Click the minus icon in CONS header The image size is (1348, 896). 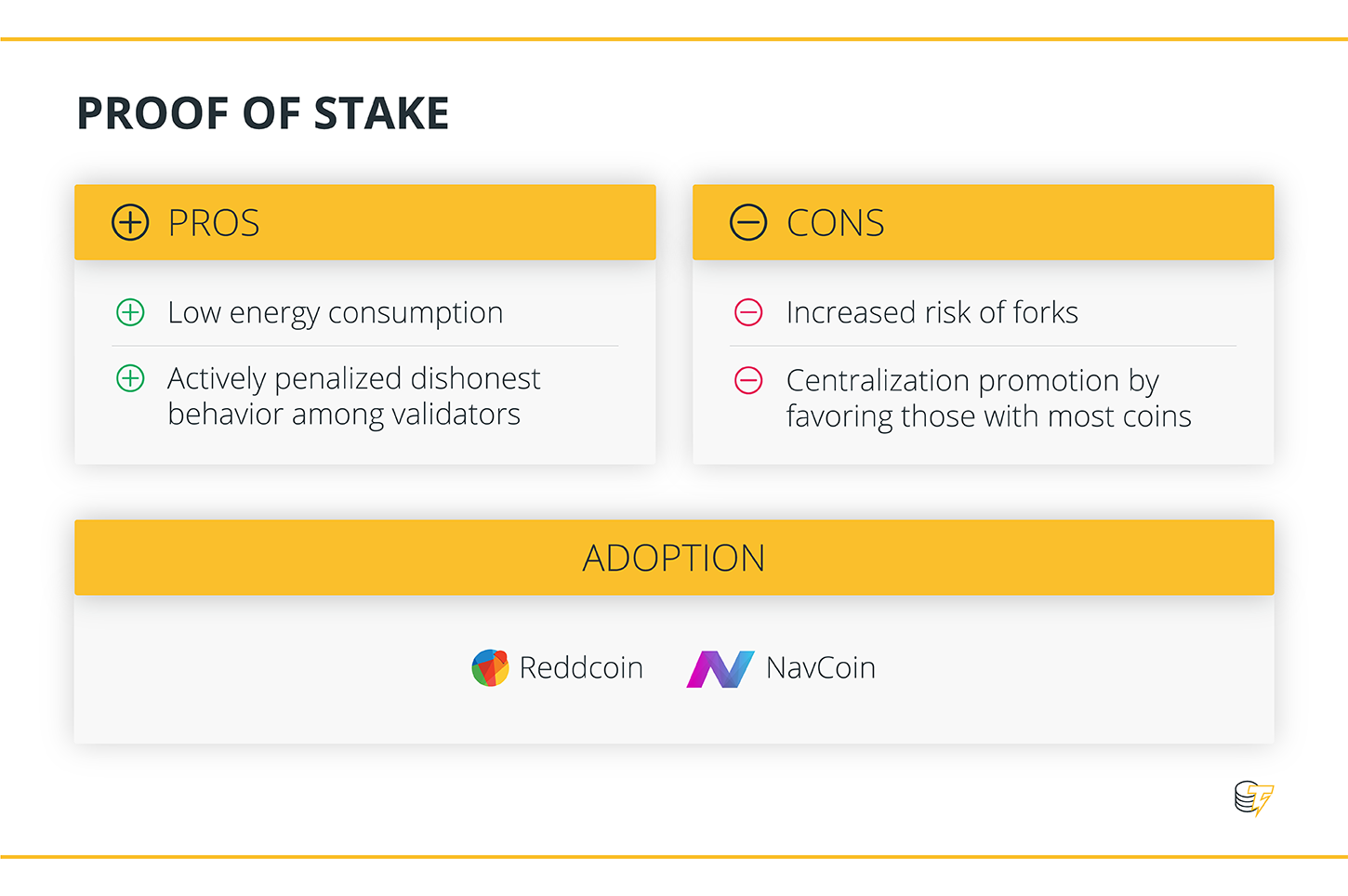click(x=748, y=223)
